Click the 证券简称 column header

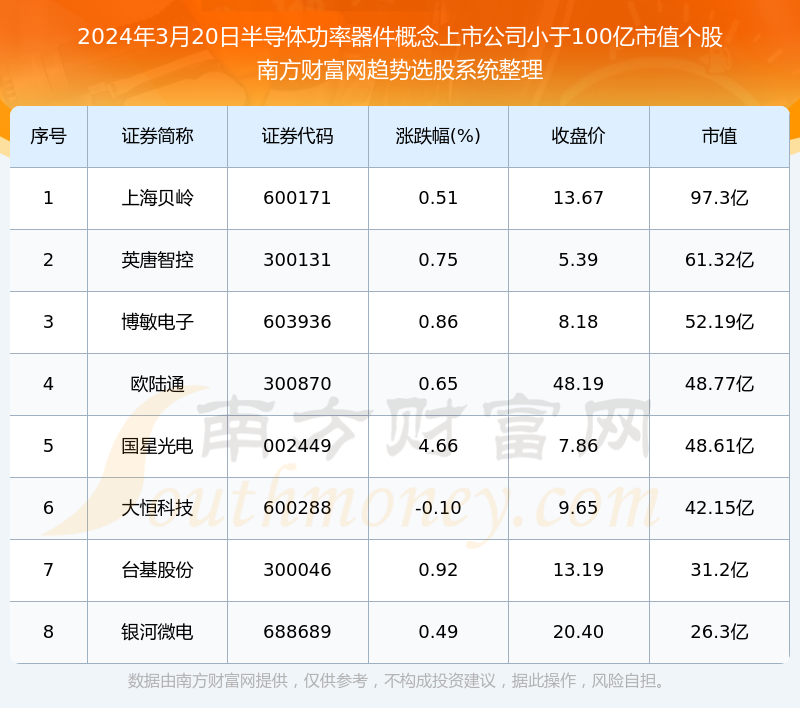coord(157,136)
